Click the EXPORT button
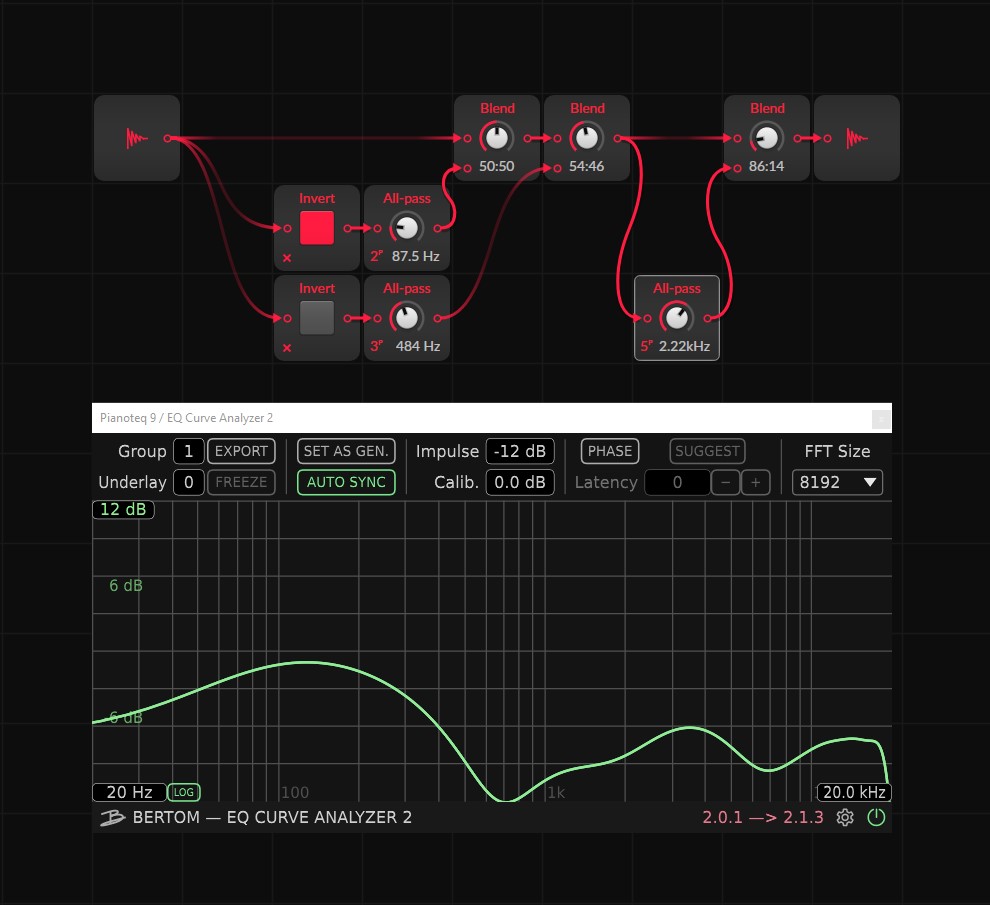The width and height of the screenshot is (990, 905). (x=241, y=451)
